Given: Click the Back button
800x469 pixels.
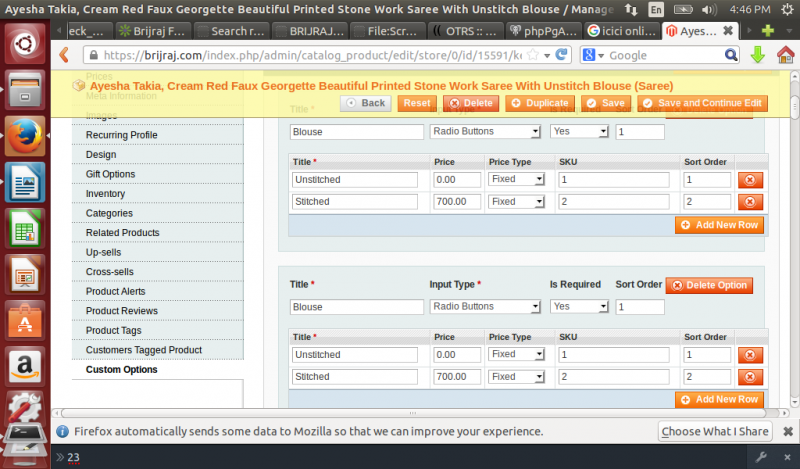Looking at the screenshot, I should pyautogui.click(x=366, y=103).
